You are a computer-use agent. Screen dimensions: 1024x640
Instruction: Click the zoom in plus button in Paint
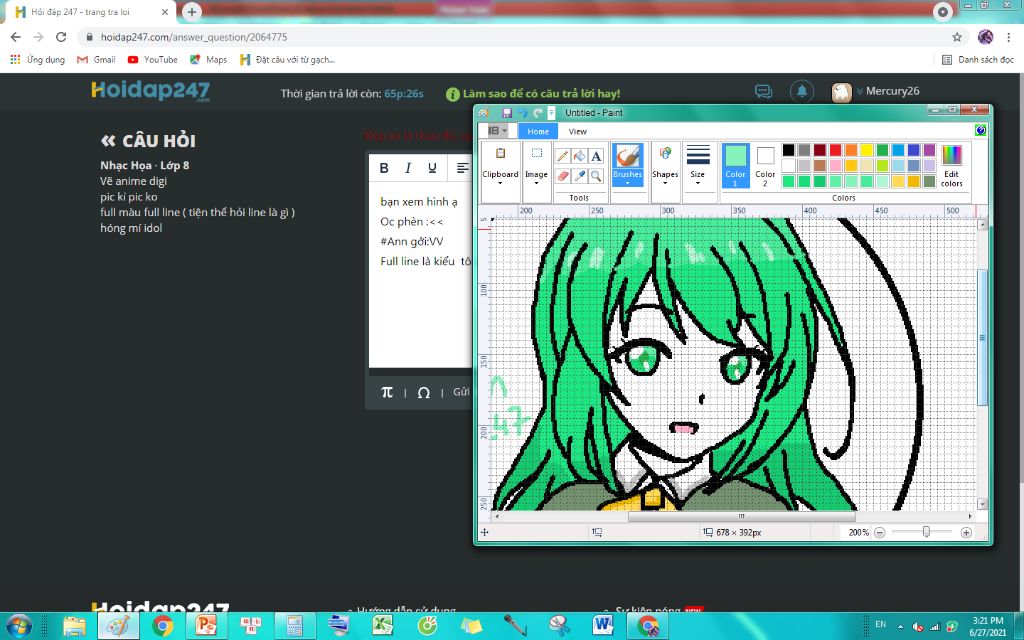[x=966, y=532]
